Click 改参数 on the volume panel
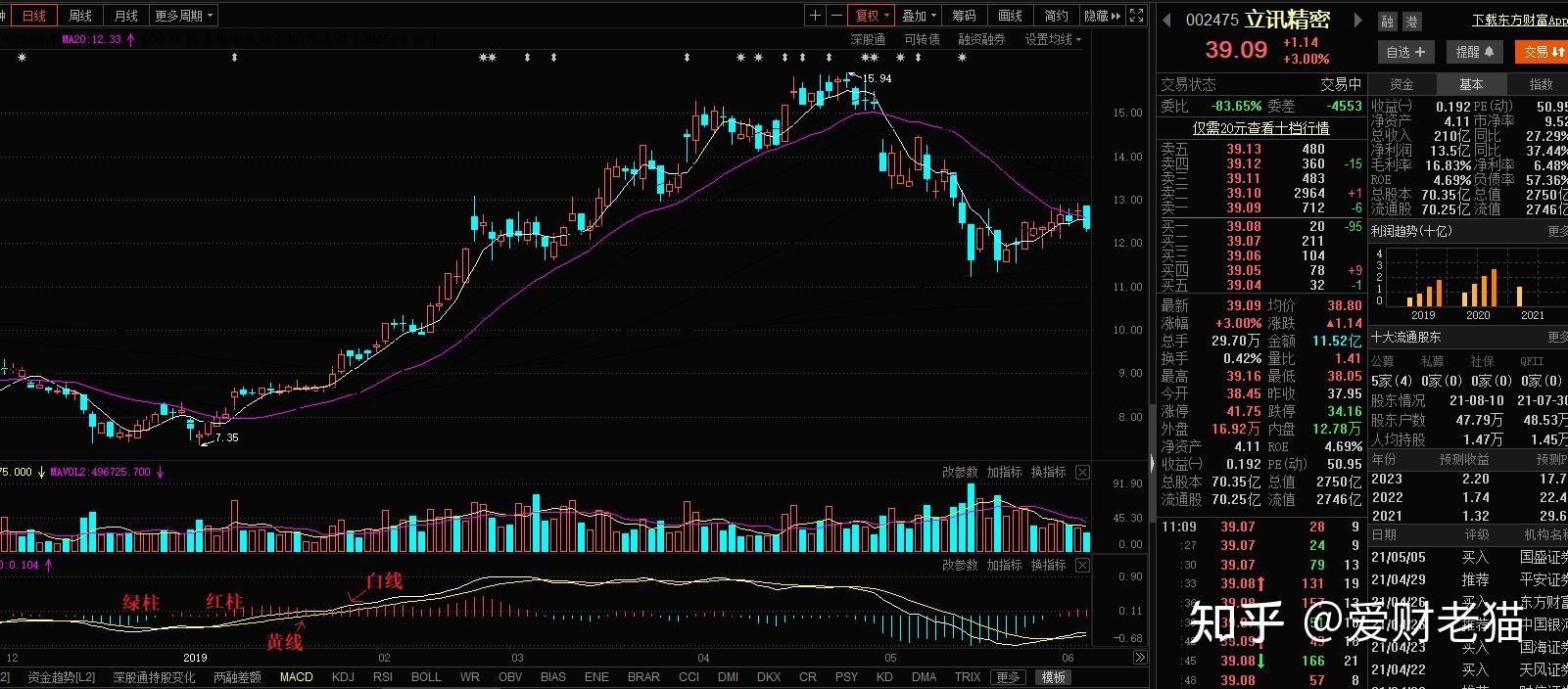Viewport: 1568px width, 689px height. click(960, 472)
